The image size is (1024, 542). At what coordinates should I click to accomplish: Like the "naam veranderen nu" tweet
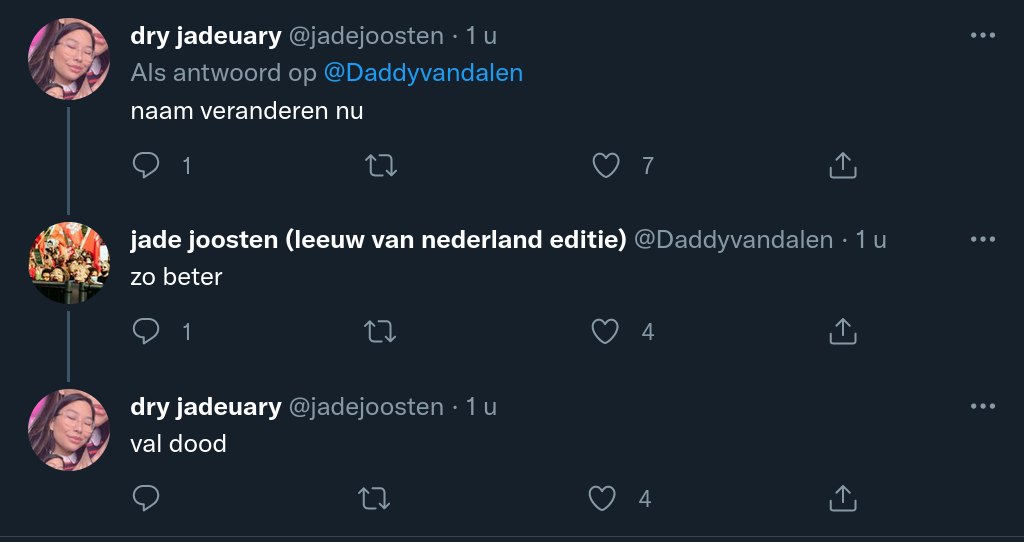click(x=606, y=165)
